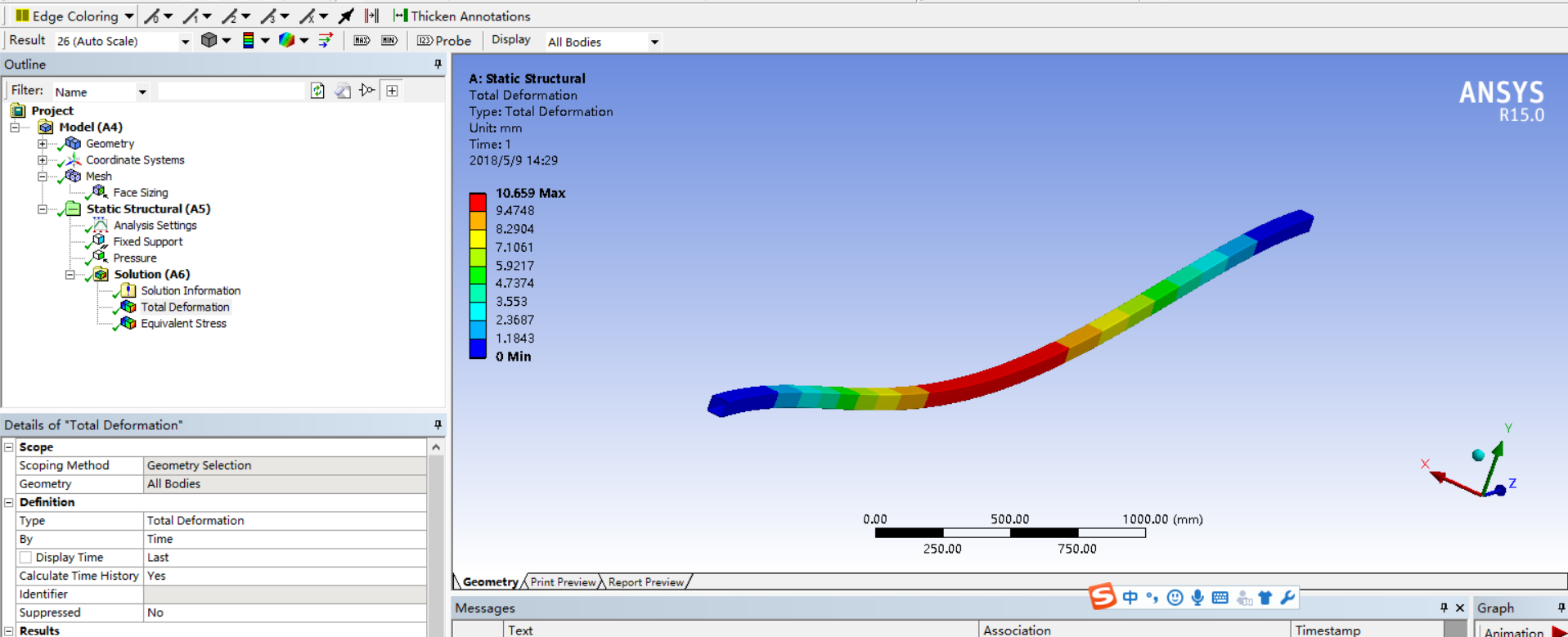Click the Refresh search icon in Outline filter
This screenshot has height=637, width=1568.
click(x=317, y=91)
